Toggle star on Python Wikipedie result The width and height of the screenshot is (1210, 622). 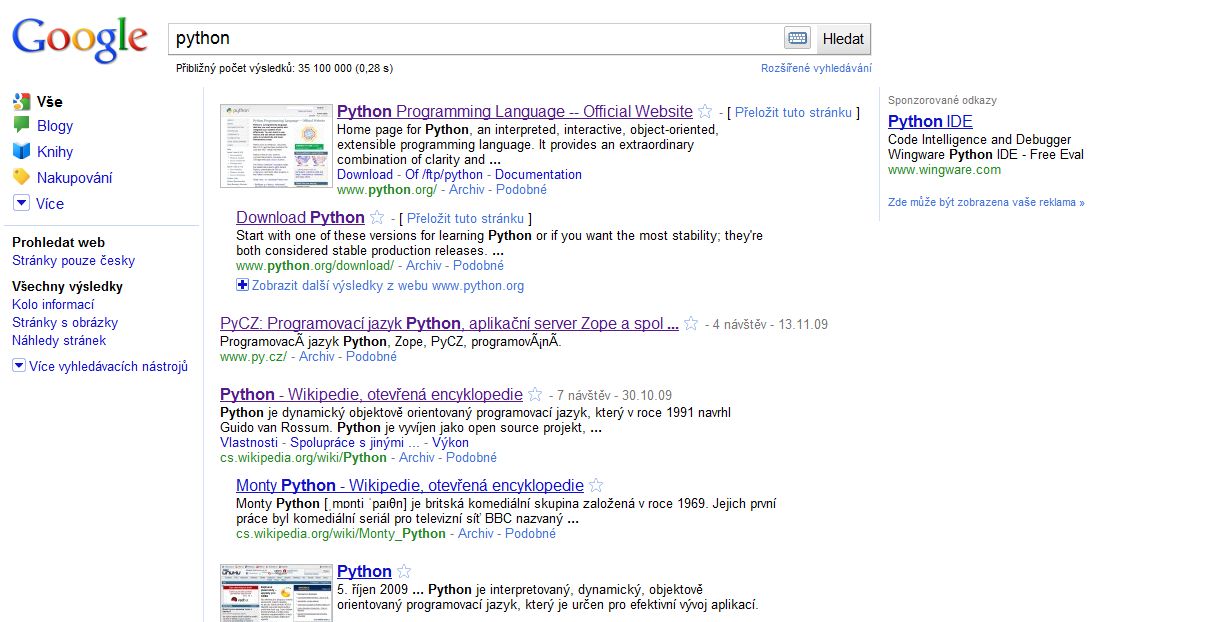click(x=535, y=394)
